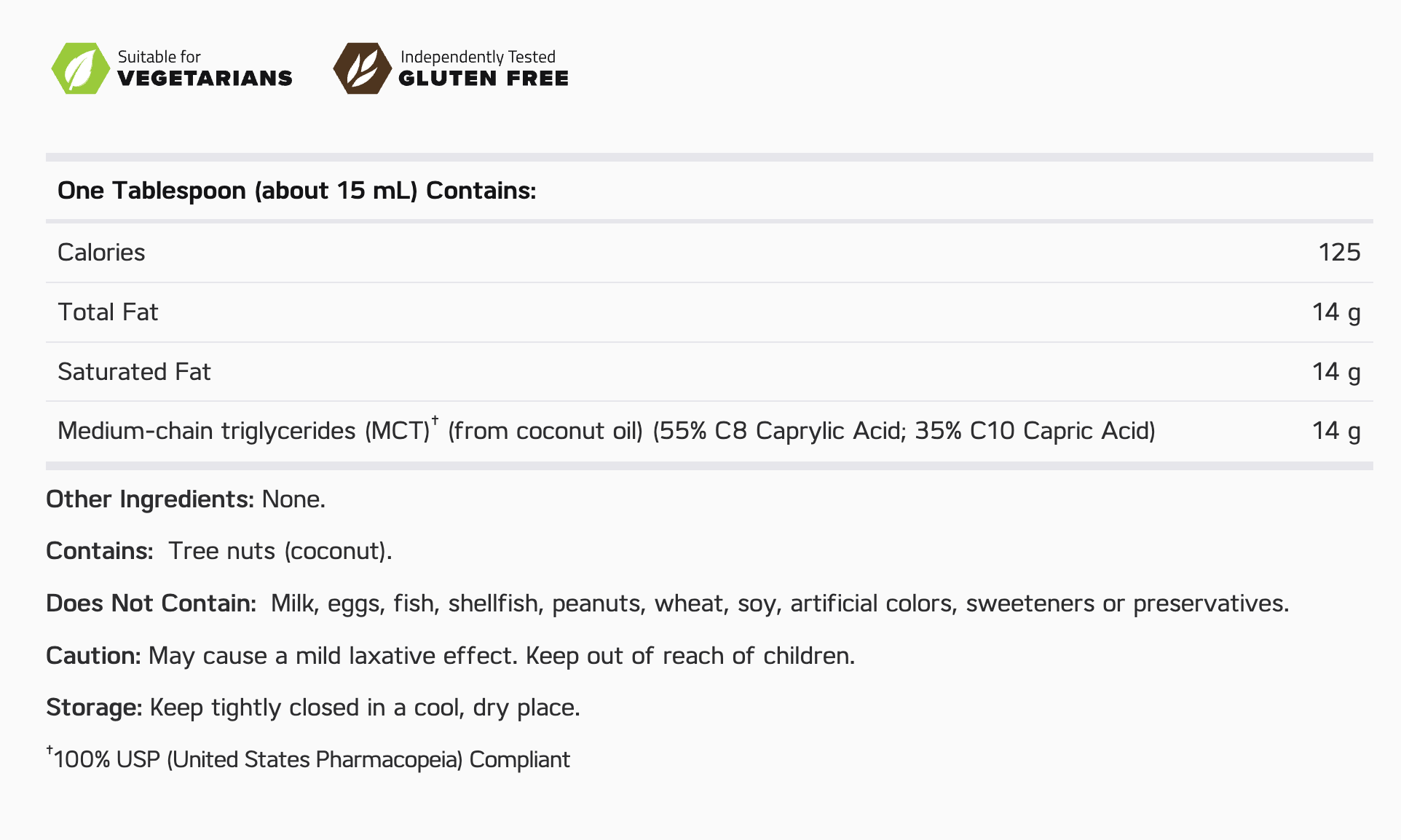Click the "Other Ingredients: None." line
Screen dimensions: 1401x840
coord(186,499)
